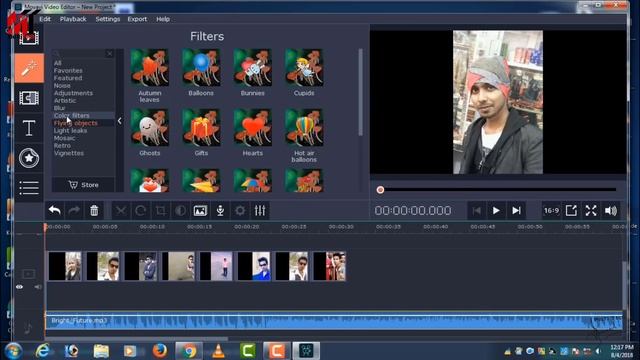Screen dimensions: 640x360
Task: Open the Windows Start menu
Action: (x=13, y=351)
